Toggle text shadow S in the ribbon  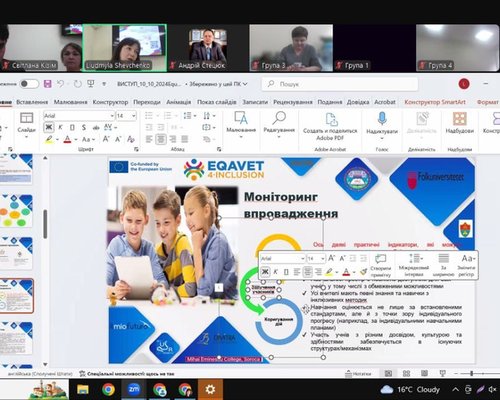pos(84,127)
